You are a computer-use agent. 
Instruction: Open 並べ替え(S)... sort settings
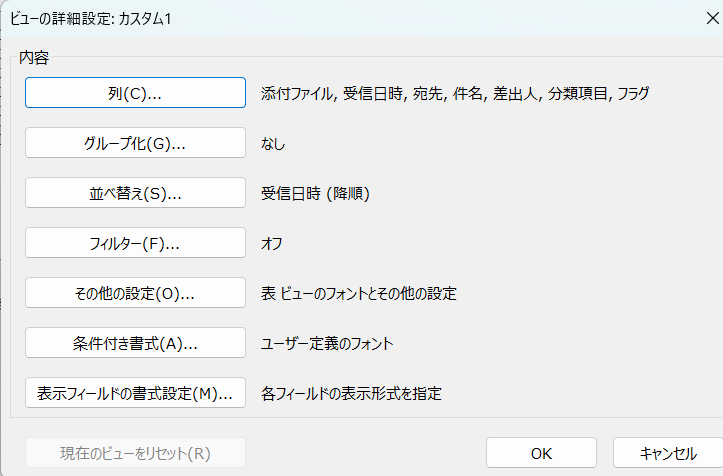(135, 193)
